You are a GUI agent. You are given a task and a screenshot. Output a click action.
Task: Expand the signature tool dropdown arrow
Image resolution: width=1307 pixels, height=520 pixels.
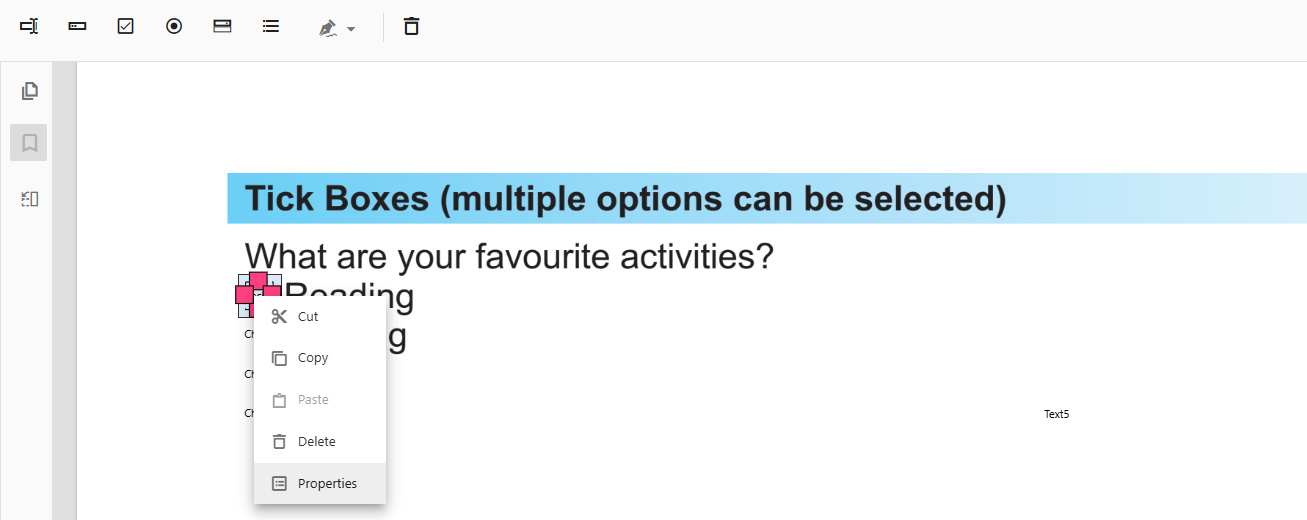point(351,29)
